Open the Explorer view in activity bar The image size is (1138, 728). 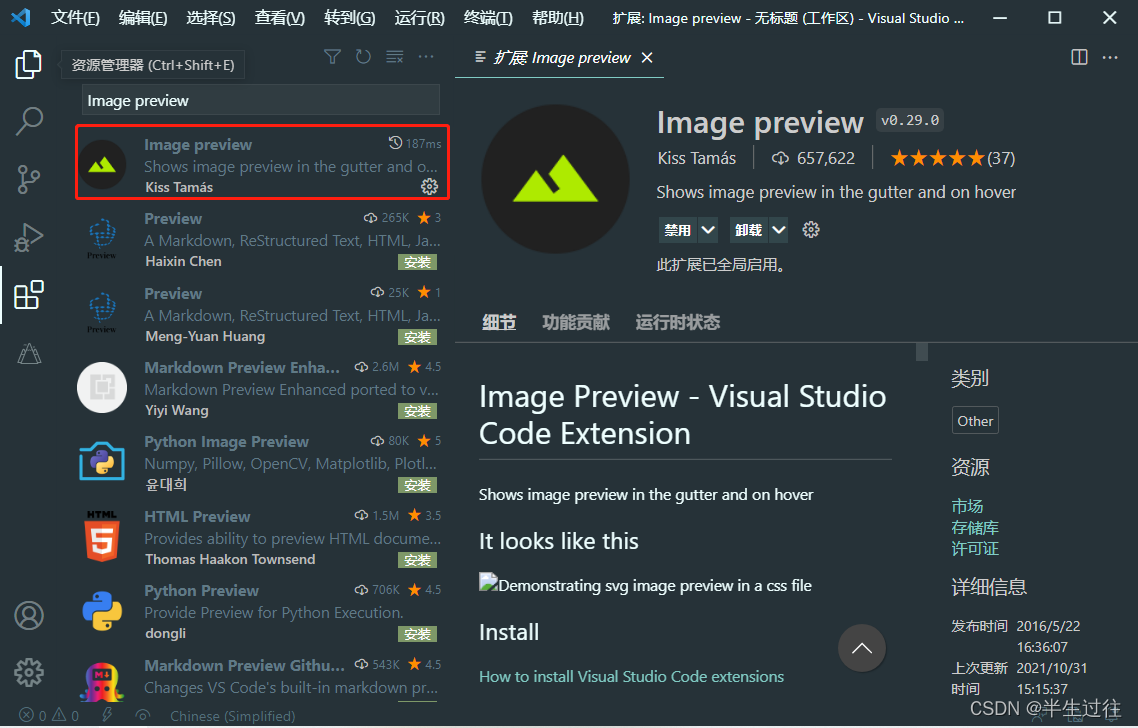coord(28,65)
